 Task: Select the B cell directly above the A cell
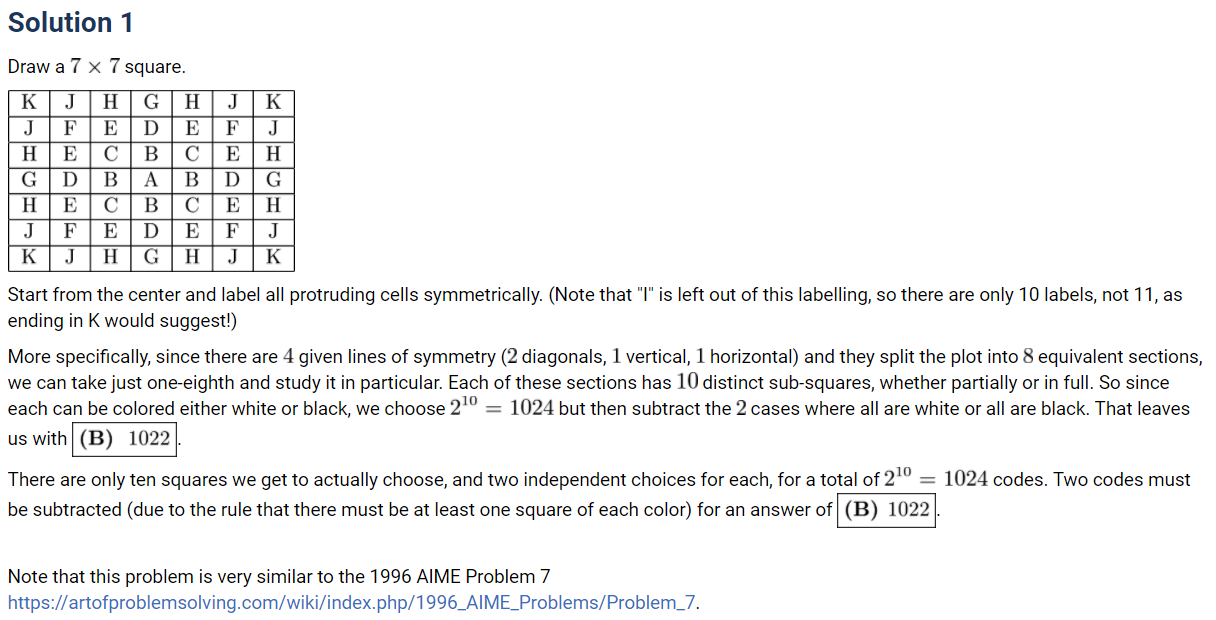(151, 154)
